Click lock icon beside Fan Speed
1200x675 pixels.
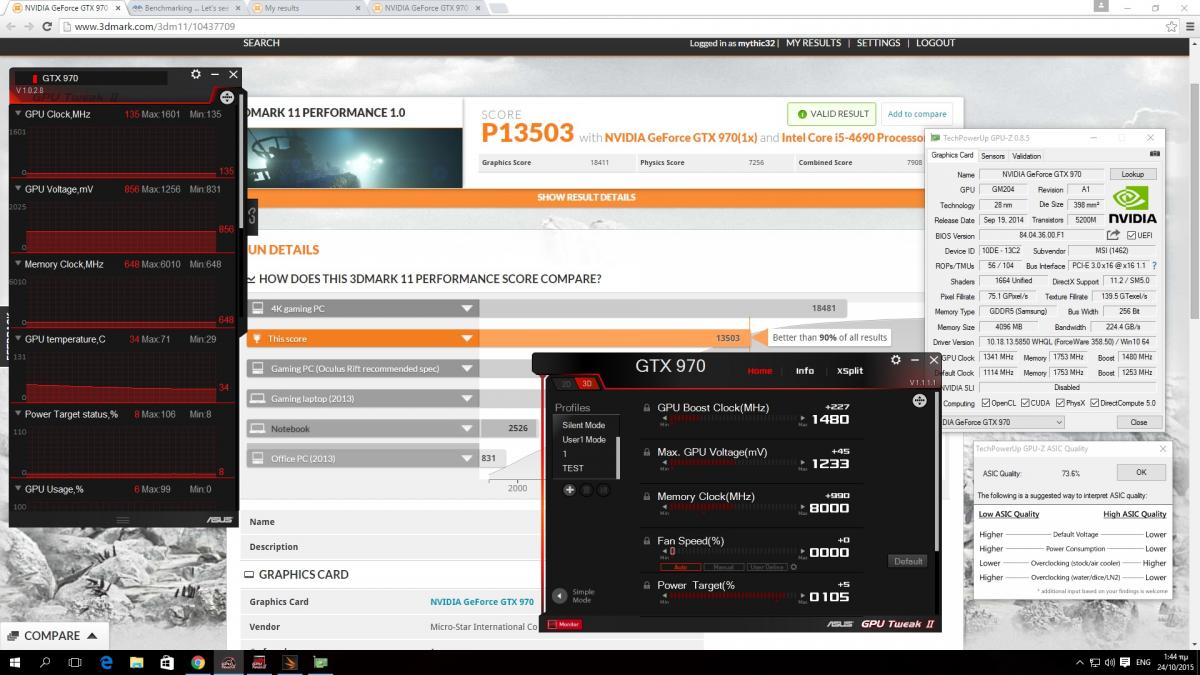[x=647, y=541]
